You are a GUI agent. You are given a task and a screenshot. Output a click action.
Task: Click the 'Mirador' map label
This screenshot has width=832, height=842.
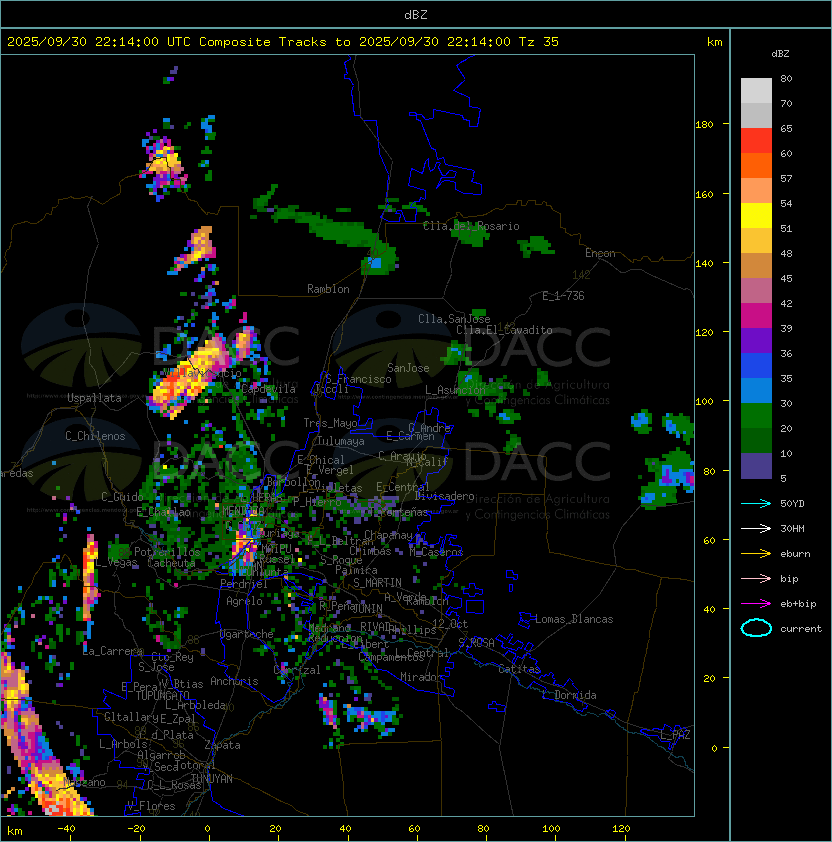[422, 677]
